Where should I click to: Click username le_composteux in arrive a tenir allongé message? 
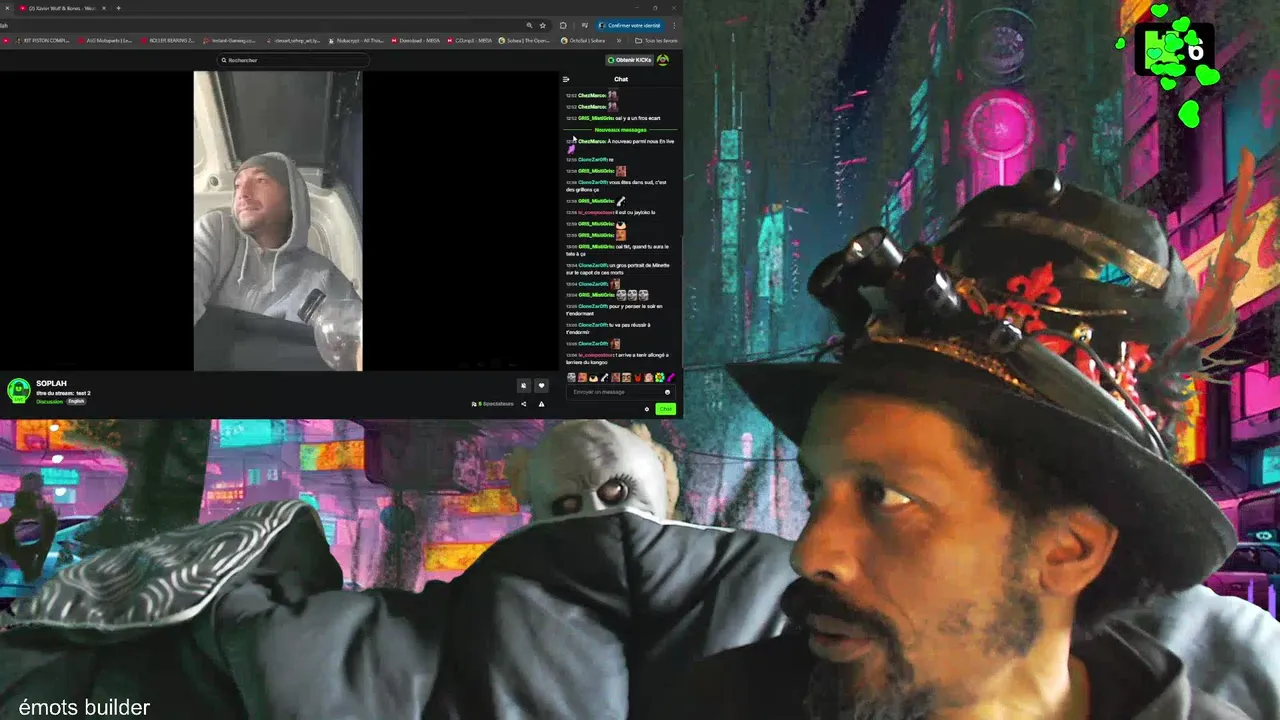point(596,354)
